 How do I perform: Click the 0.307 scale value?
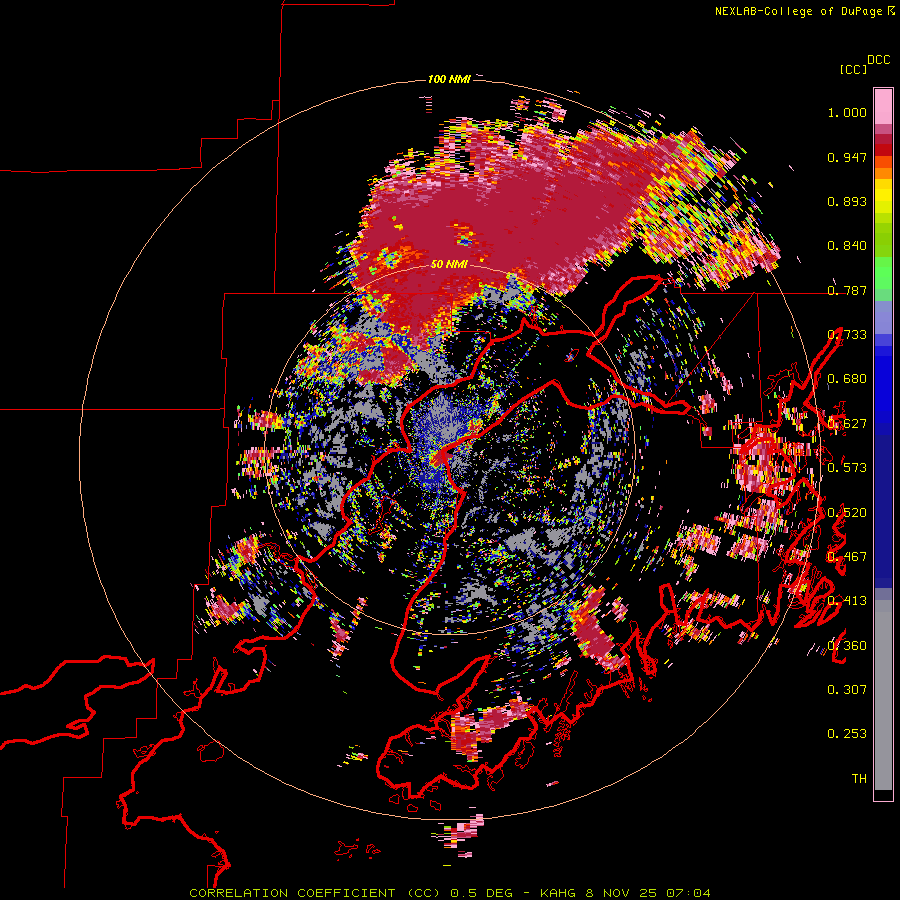pyautogui.click(x=847, y=690)
